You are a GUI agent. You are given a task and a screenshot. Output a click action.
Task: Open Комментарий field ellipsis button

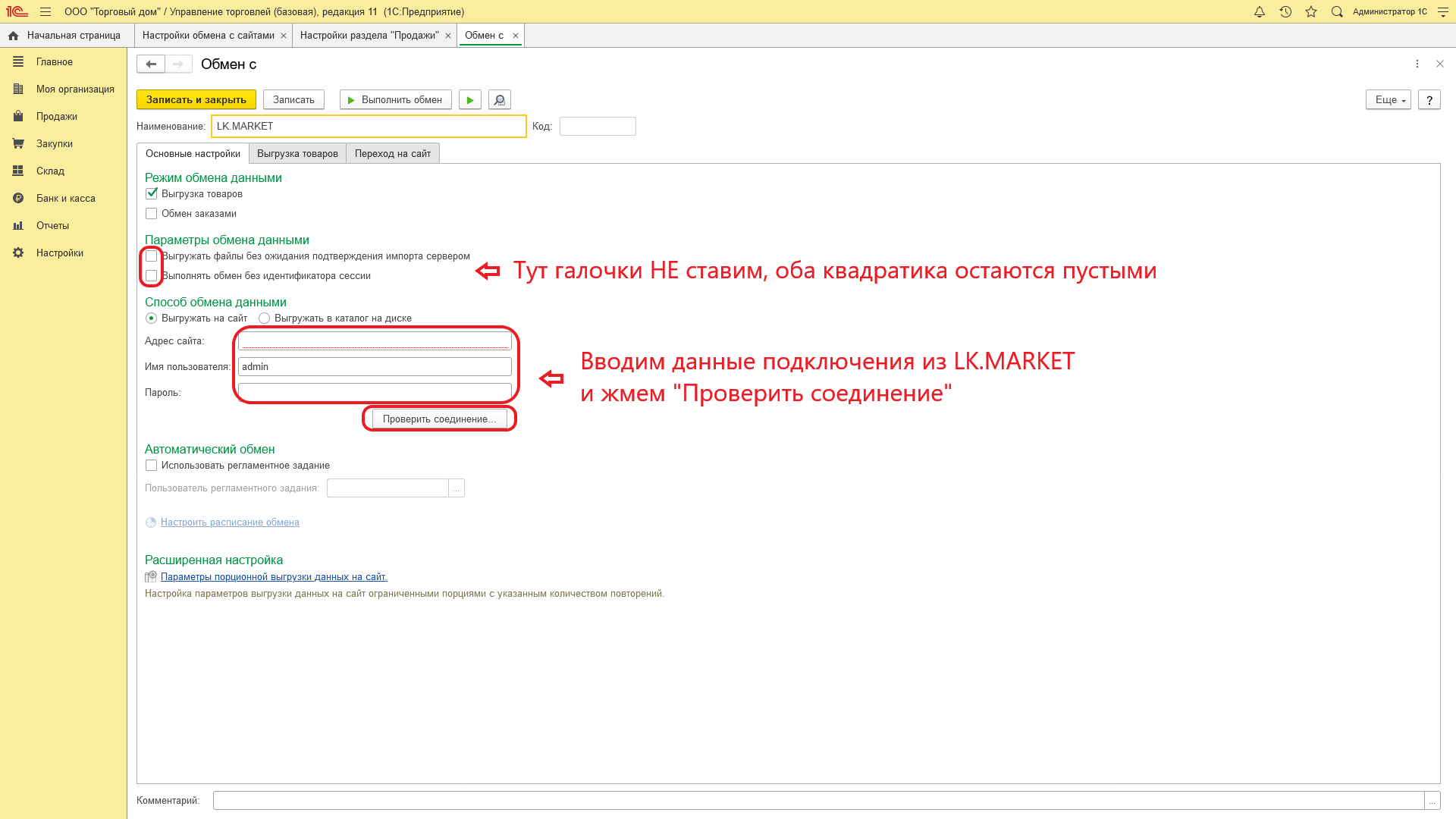tap(1432, 801)
